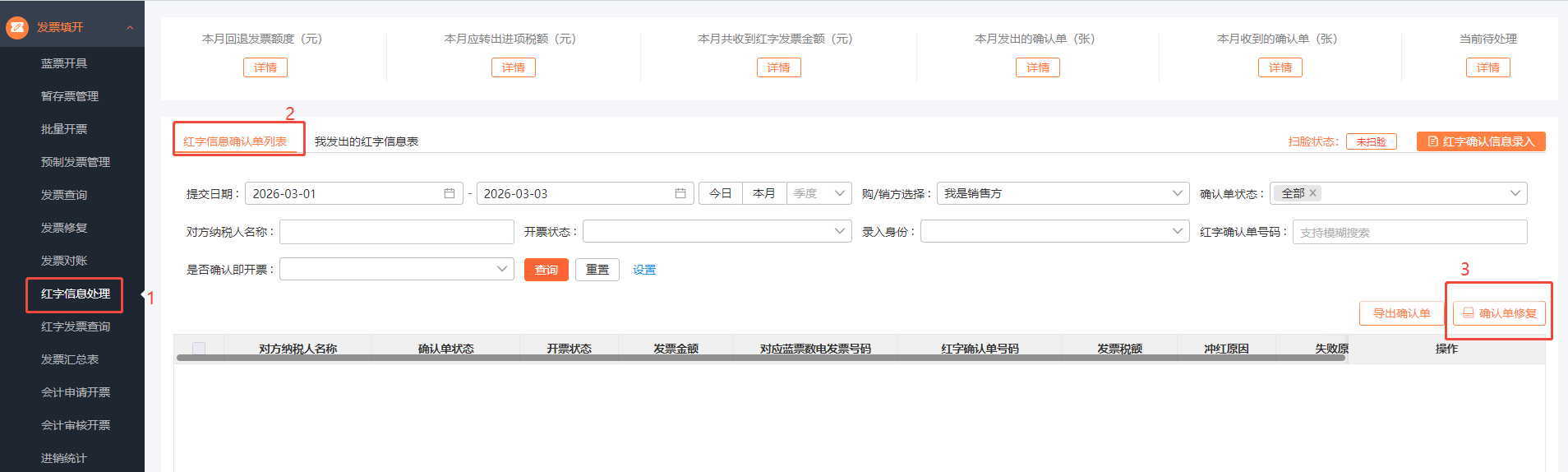Click the 发票填开 orange logo icon
Screen dimensions: 1568x472
[x=16, y=27]
